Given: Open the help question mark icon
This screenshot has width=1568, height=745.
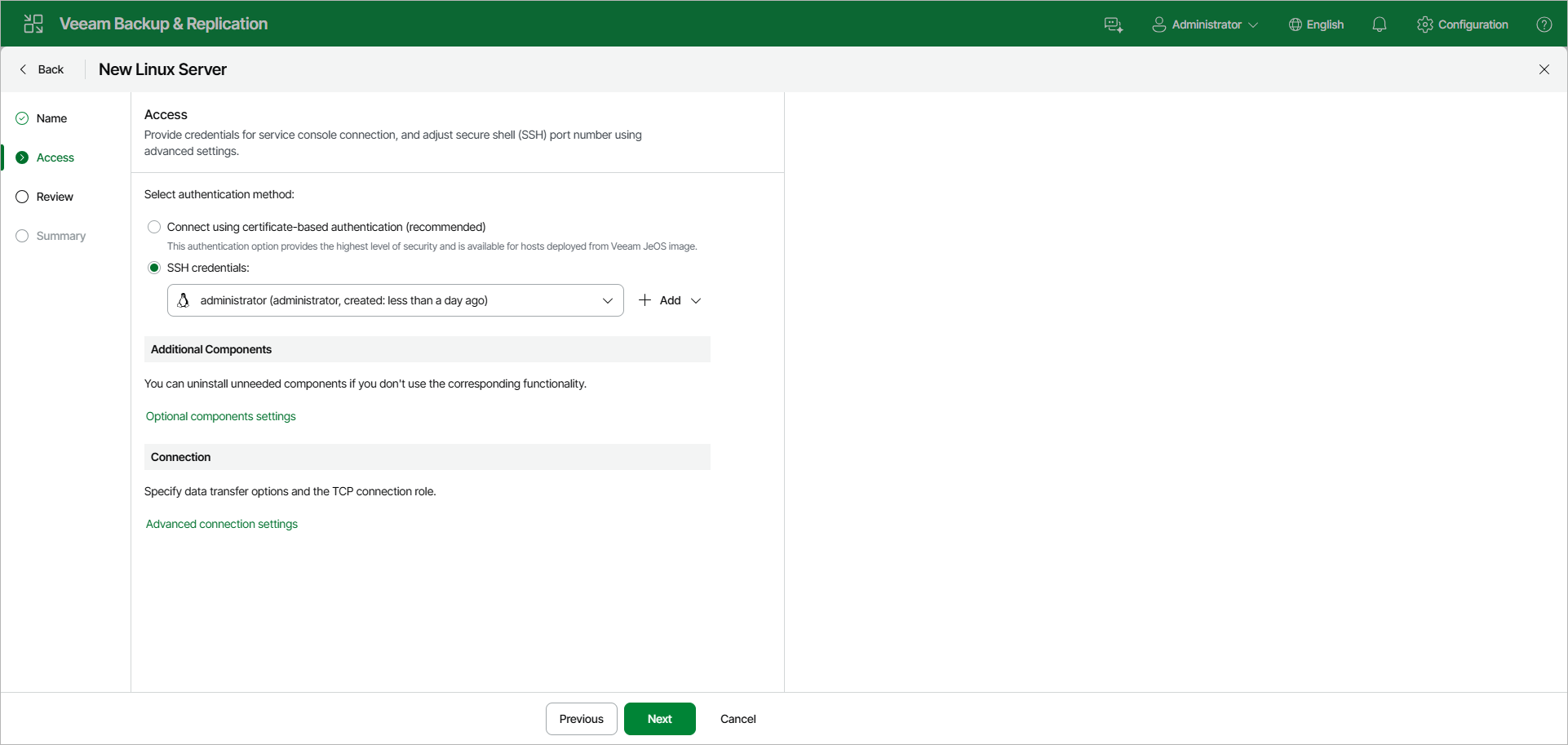Looking at the screenshot, I should click(1544, 24).
